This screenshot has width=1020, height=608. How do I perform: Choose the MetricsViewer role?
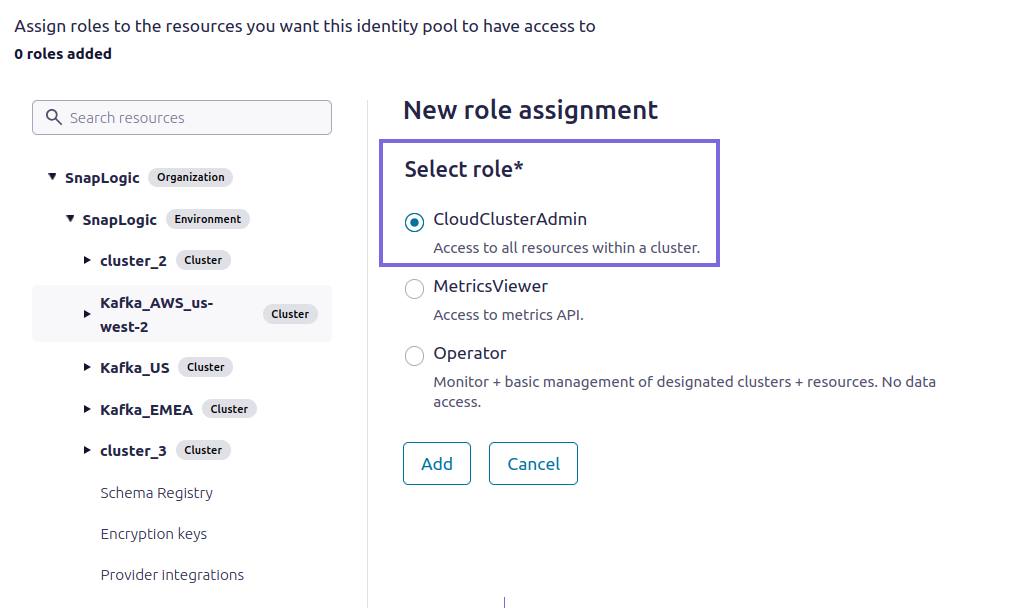pyautogui.click(x=414, y=288)
